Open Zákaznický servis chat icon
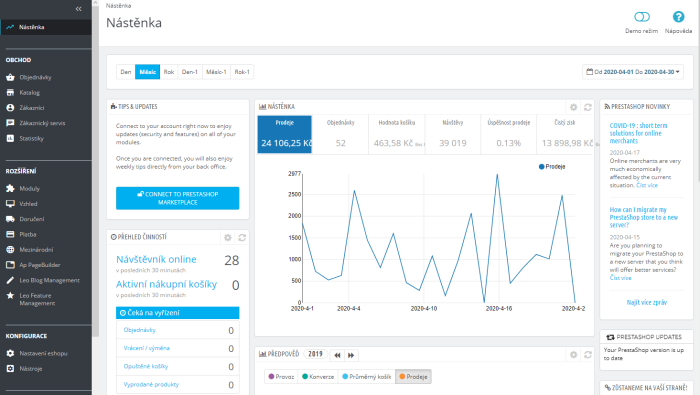700x395 pixels. tap(10, 123)
